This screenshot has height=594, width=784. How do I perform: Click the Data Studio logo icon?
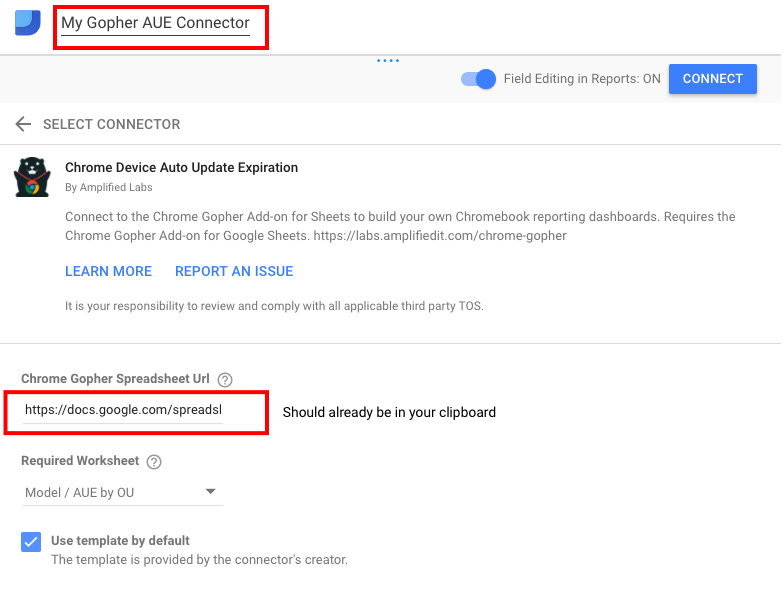(27, 23)
